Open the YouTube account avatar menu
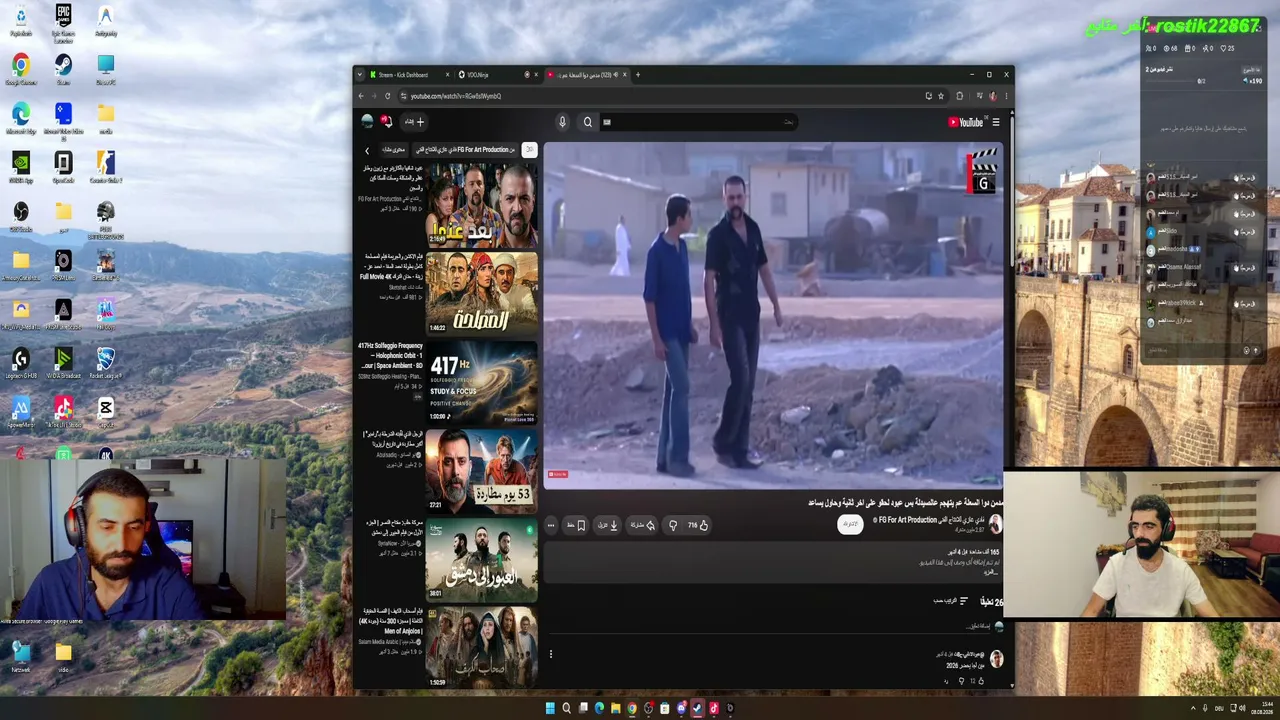The height and width of the screenshot is (720, 1280). click(367, 121)
